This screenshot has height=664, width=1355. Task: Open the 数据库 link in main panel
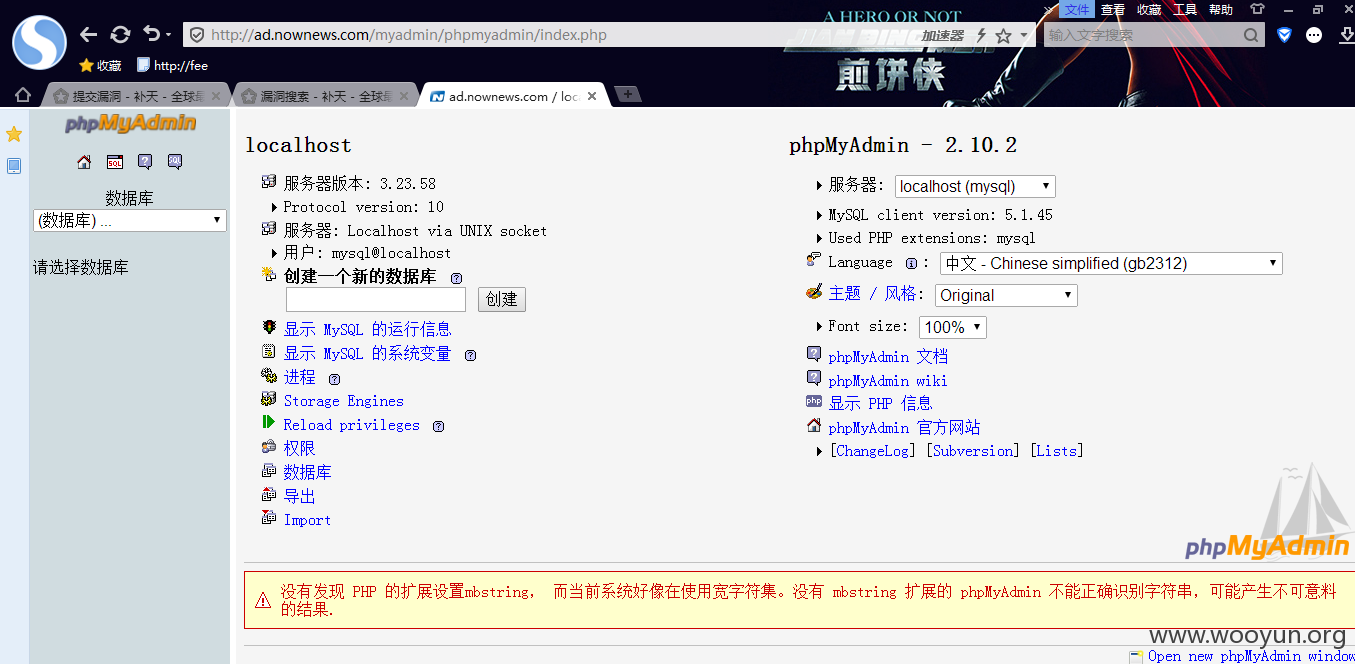(x=307, y=472)
